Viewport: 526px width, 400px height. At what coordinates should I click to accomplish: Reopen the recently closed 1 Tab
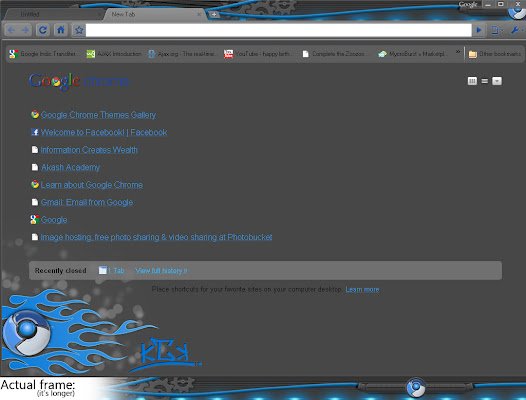[x=112, y=270]
